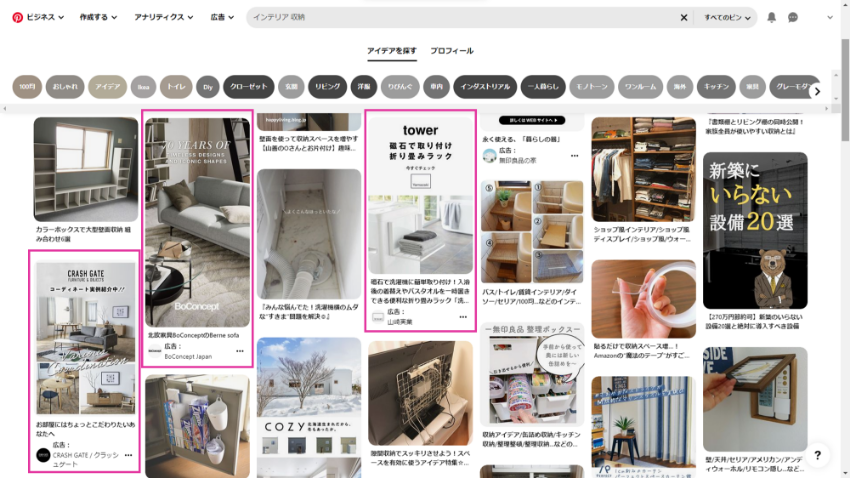
Task: Select the おしゃれ filter chip
Action: tap(65, 87)
